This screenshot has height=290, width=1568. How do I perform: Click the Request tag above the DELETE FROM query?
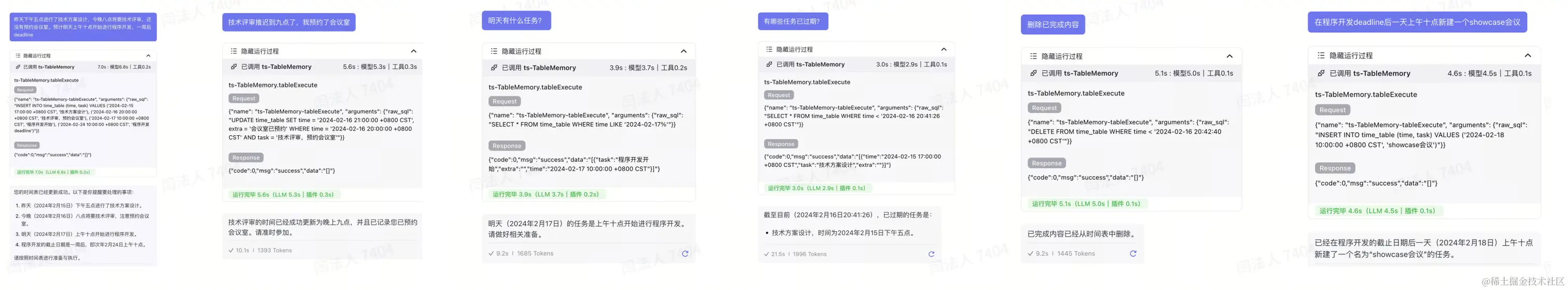pos(1044,108)
